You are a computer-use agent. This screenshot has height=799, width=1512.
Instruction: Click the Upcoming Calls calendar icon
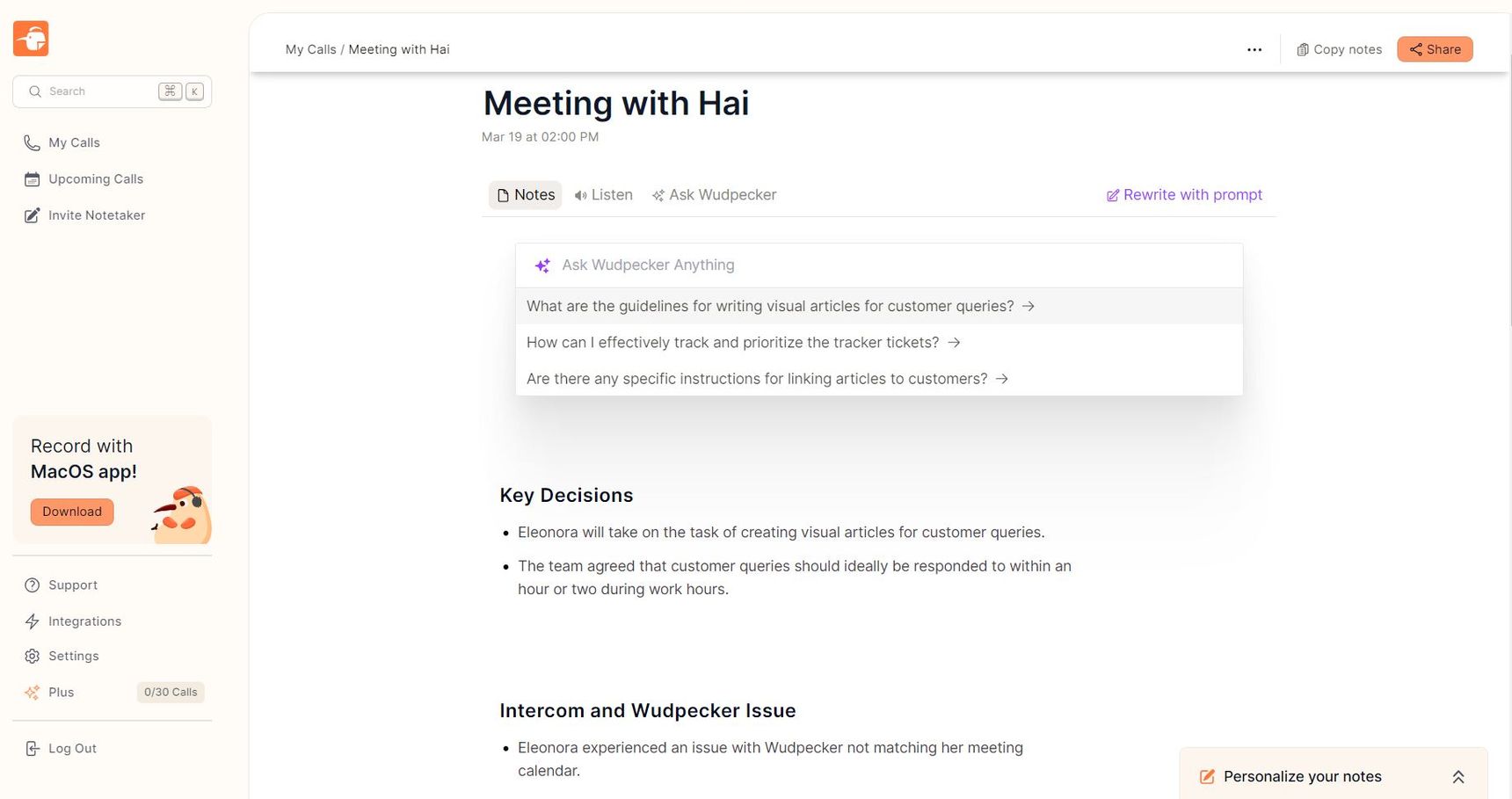pos(32,179)
